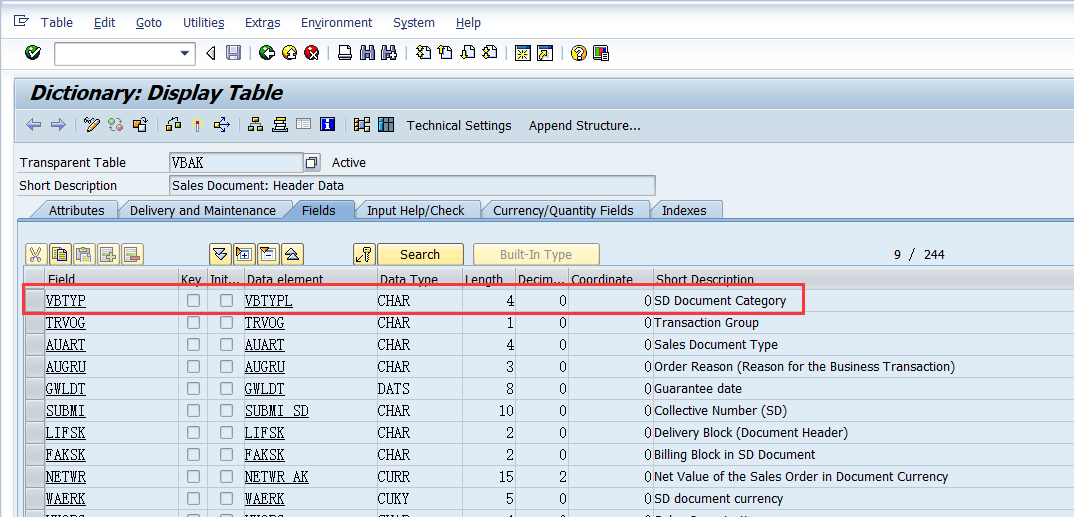This screenshot has width=1074, height=517.
Task: Click the Collapse Include icon above table
Action: (x=267, y=254)
